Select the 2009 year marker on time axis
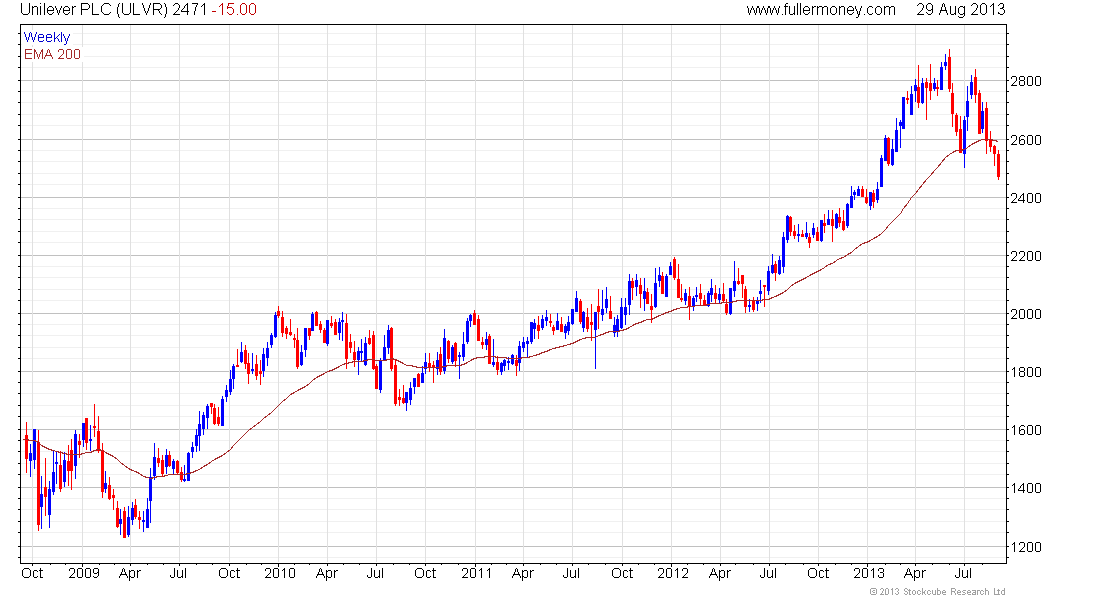The image size is (1100, 600). [83, 573]
